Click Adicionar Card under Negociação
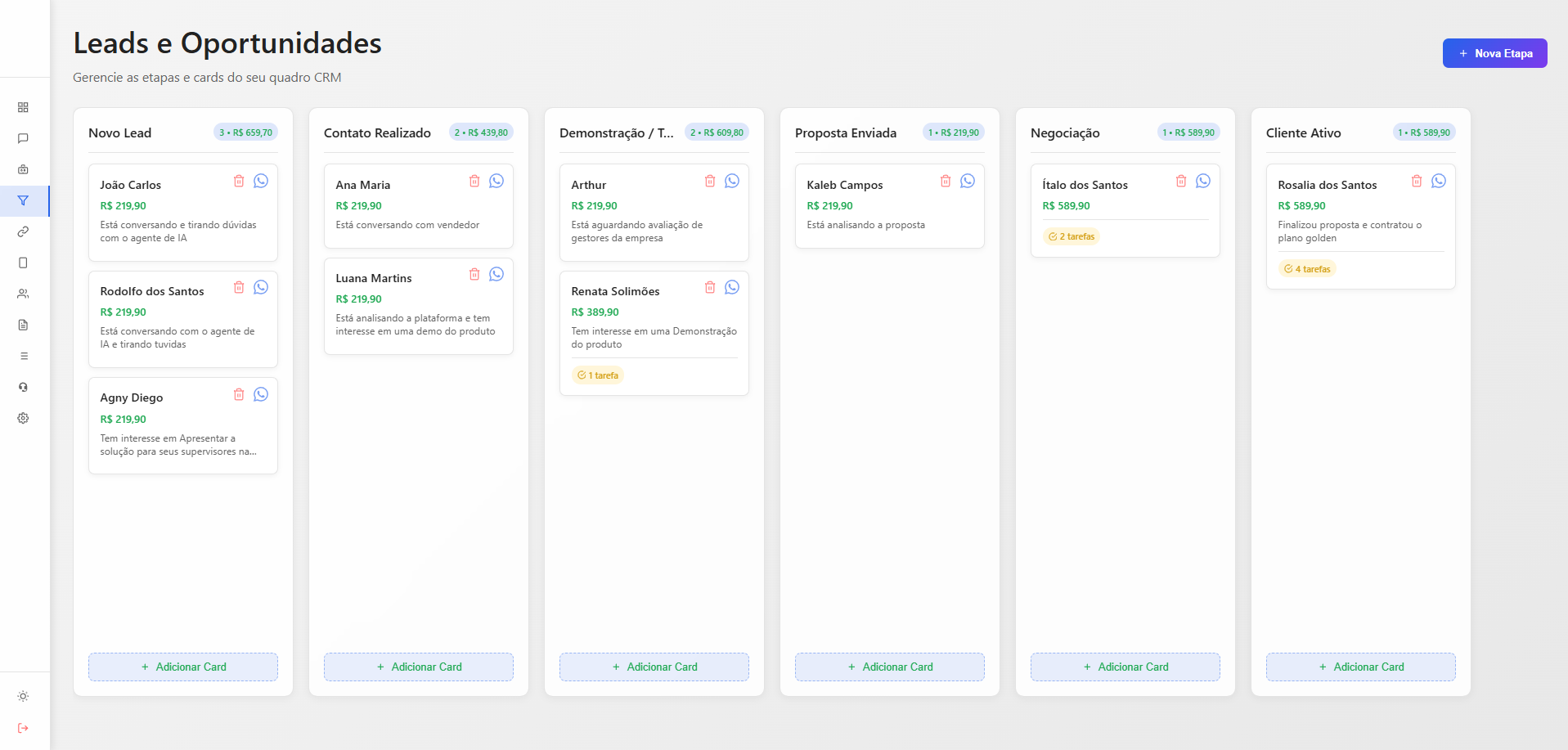 tap(1125, 667)
